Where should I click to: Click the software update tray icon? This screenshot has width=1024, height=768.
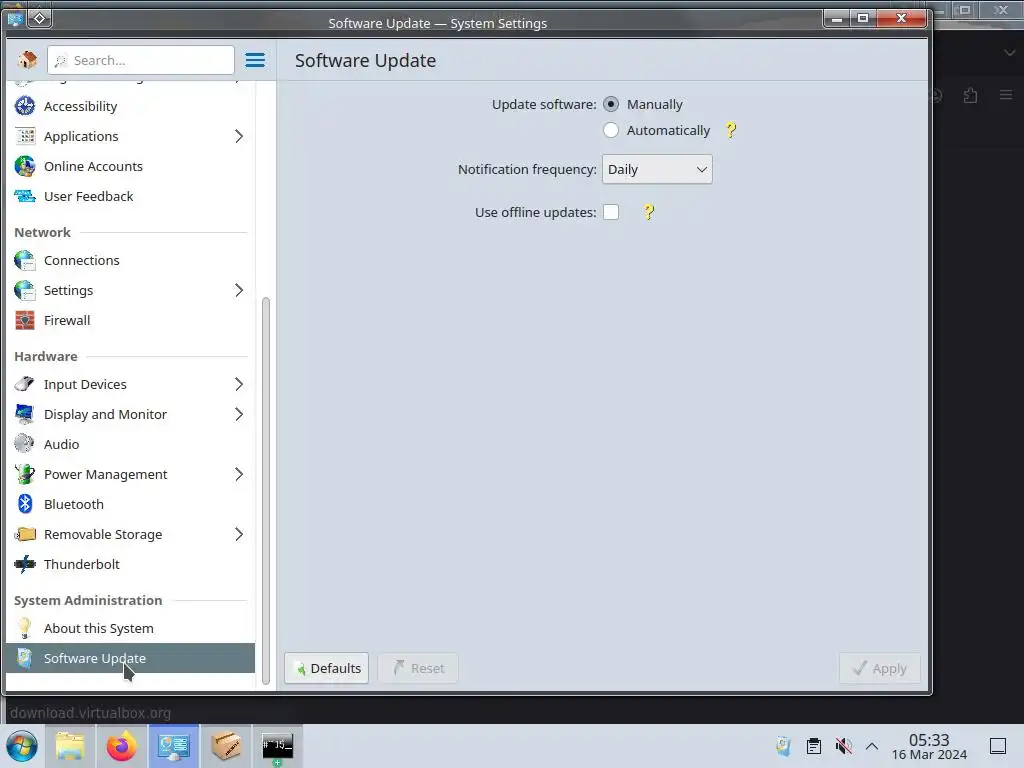pyautogui.click(x=784, y=746)
